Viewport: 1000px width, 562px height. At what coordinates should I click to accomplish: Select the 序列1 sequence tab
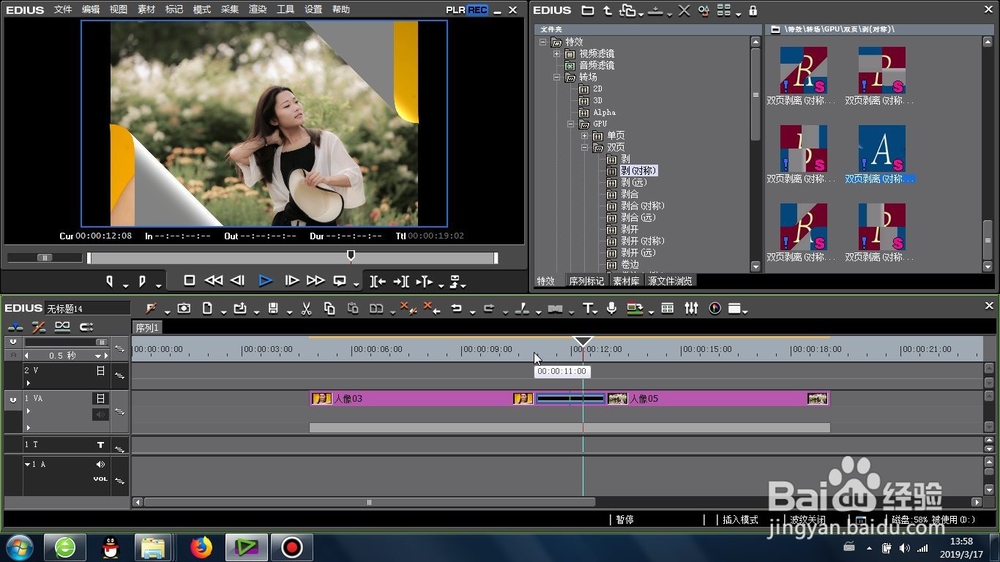(147, 328)
